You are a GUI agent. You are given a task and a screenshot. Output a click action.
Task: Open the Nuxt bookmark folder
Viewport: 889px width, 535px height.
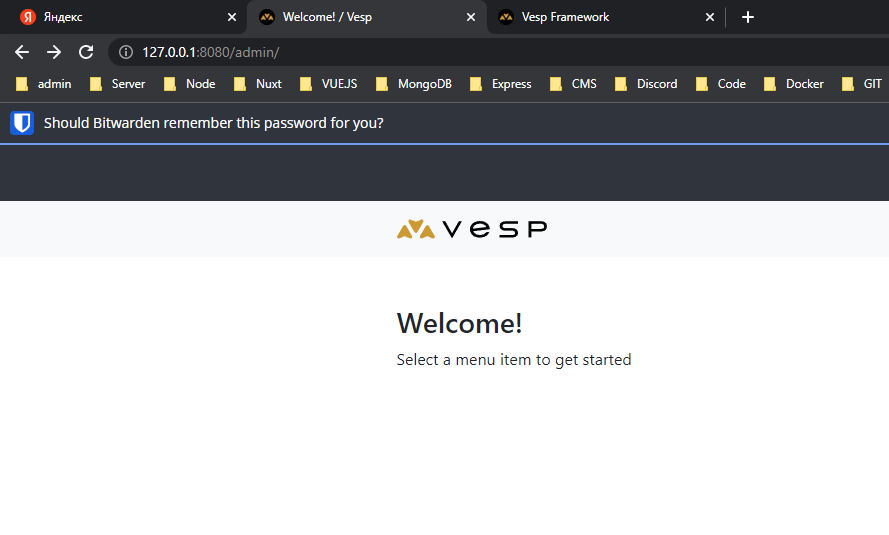pos(258,84)
